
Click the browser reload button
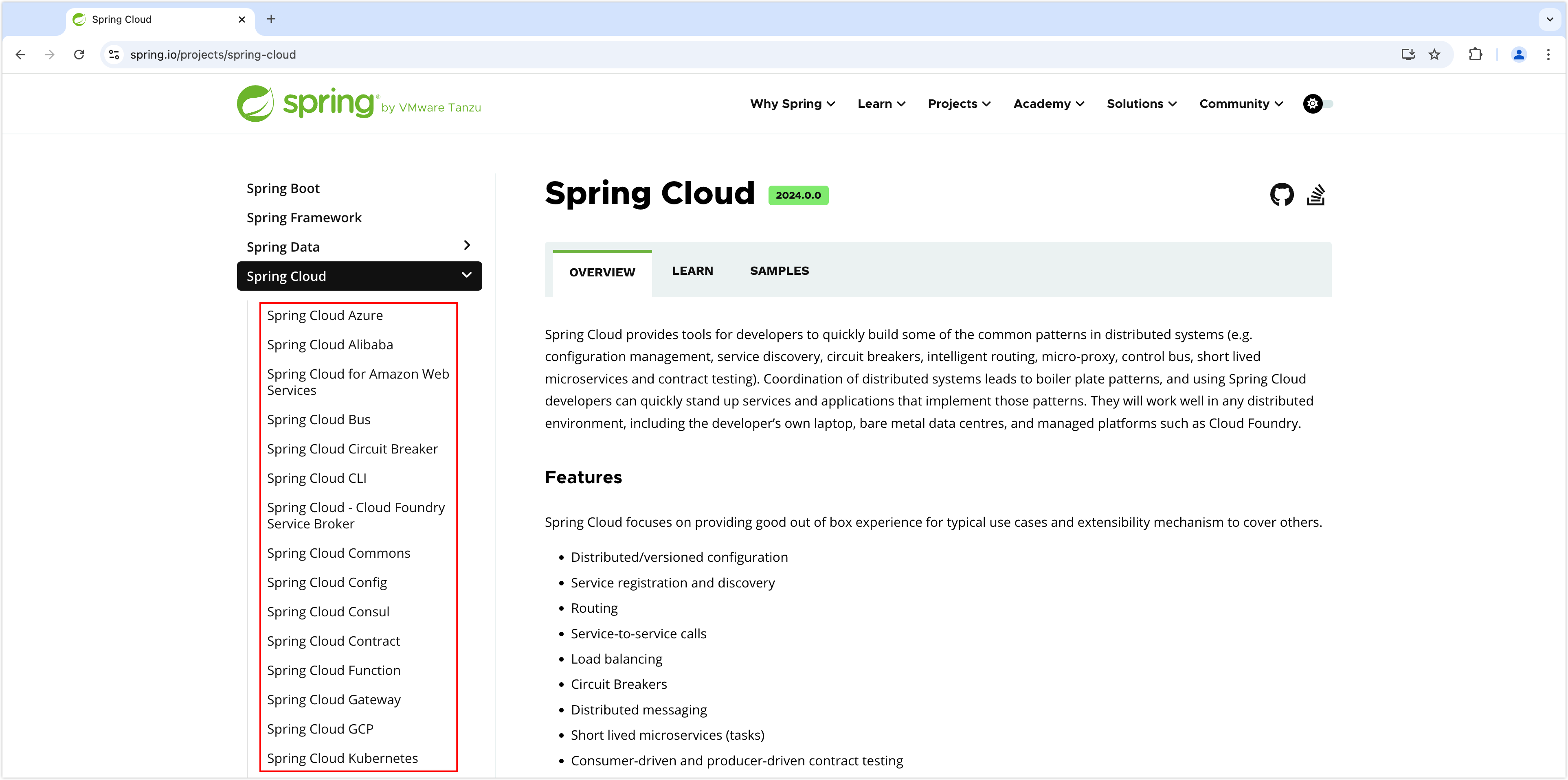click(79, 54)
